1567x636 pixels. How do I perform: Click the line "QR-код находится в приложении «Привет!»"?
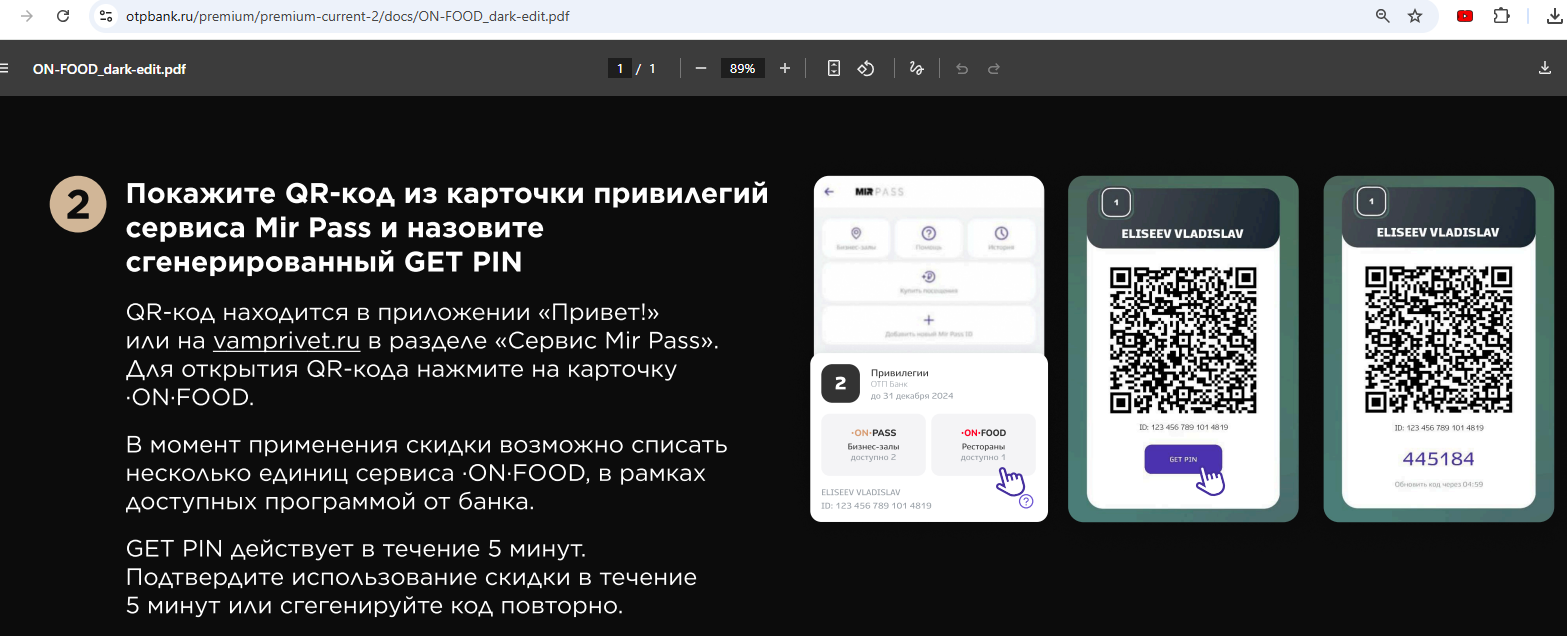pyautogui.click(x=393, y=311)
